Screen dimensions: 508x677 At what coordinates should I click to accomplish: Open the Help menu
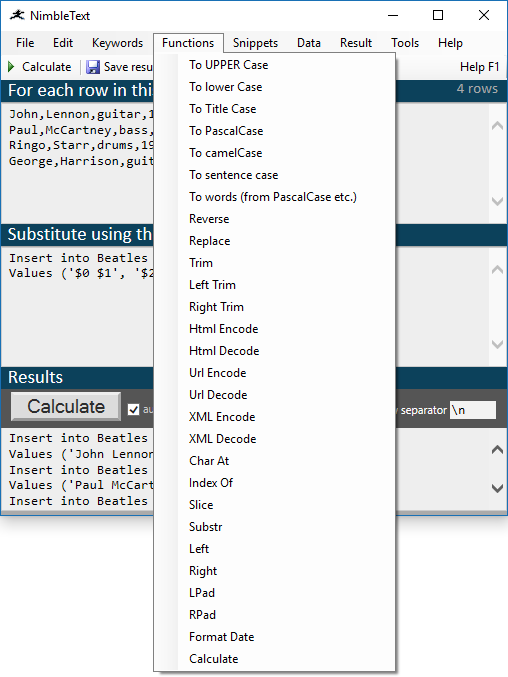click(x=451, y=43)
